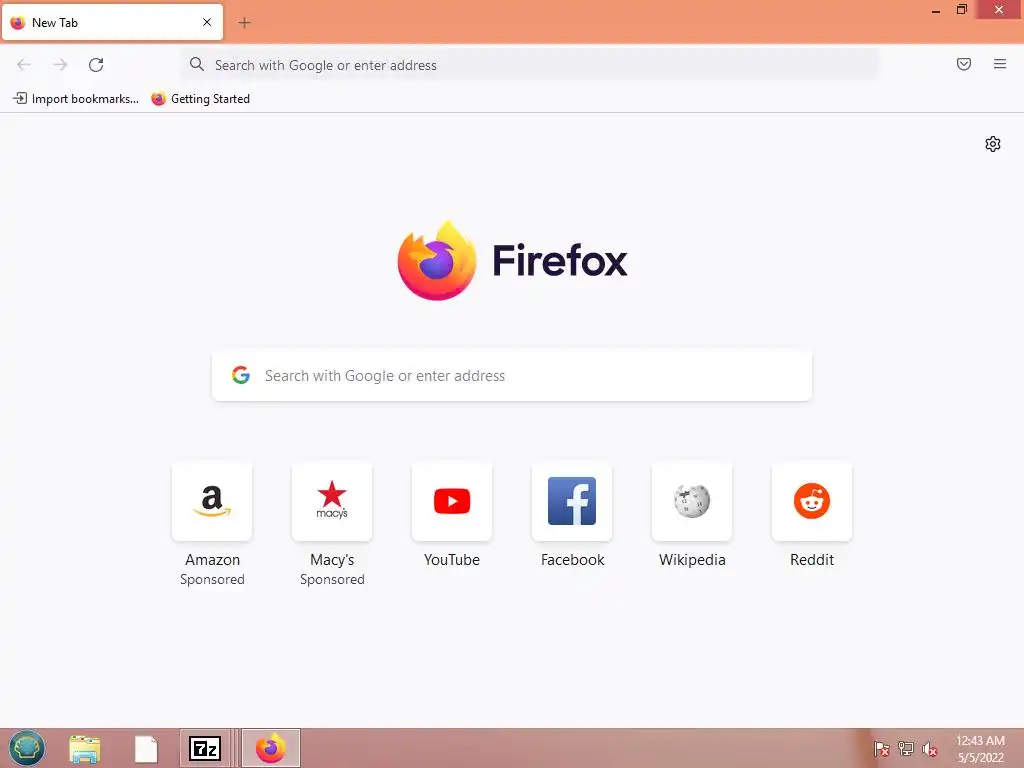This screenshot has height=768, width=1024.
Task: Click the Reddit label text
Action: coord(812,560)
